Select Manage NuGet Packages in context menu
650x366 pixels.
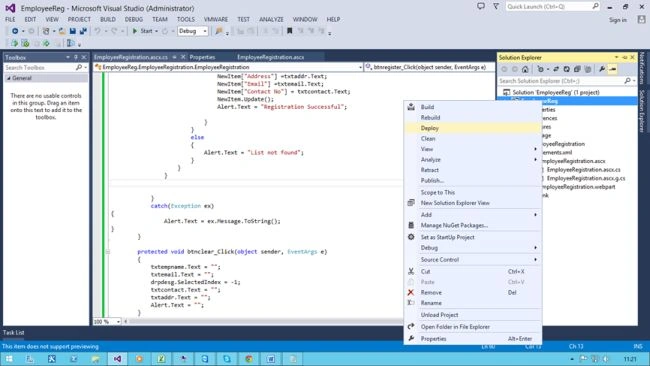click(x=473, y=225)
